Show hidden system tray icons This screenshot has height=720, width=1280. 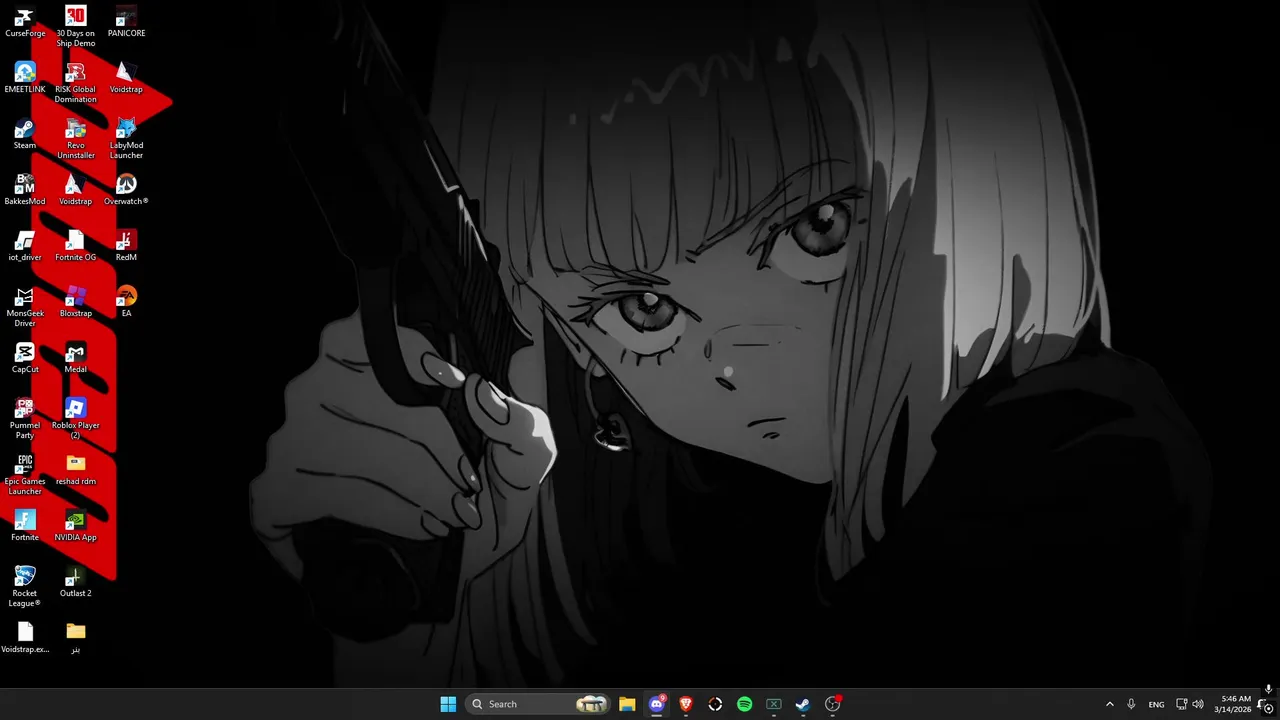point(1109,704)
